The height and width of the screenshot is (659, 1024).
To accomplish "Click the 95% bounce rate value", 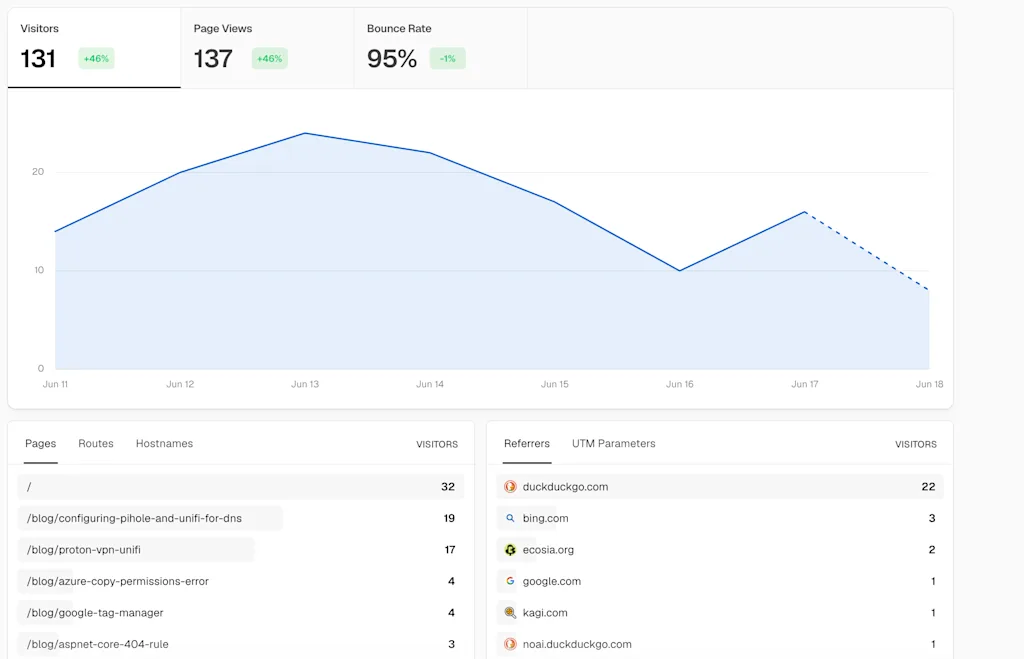I will point(392,59).
